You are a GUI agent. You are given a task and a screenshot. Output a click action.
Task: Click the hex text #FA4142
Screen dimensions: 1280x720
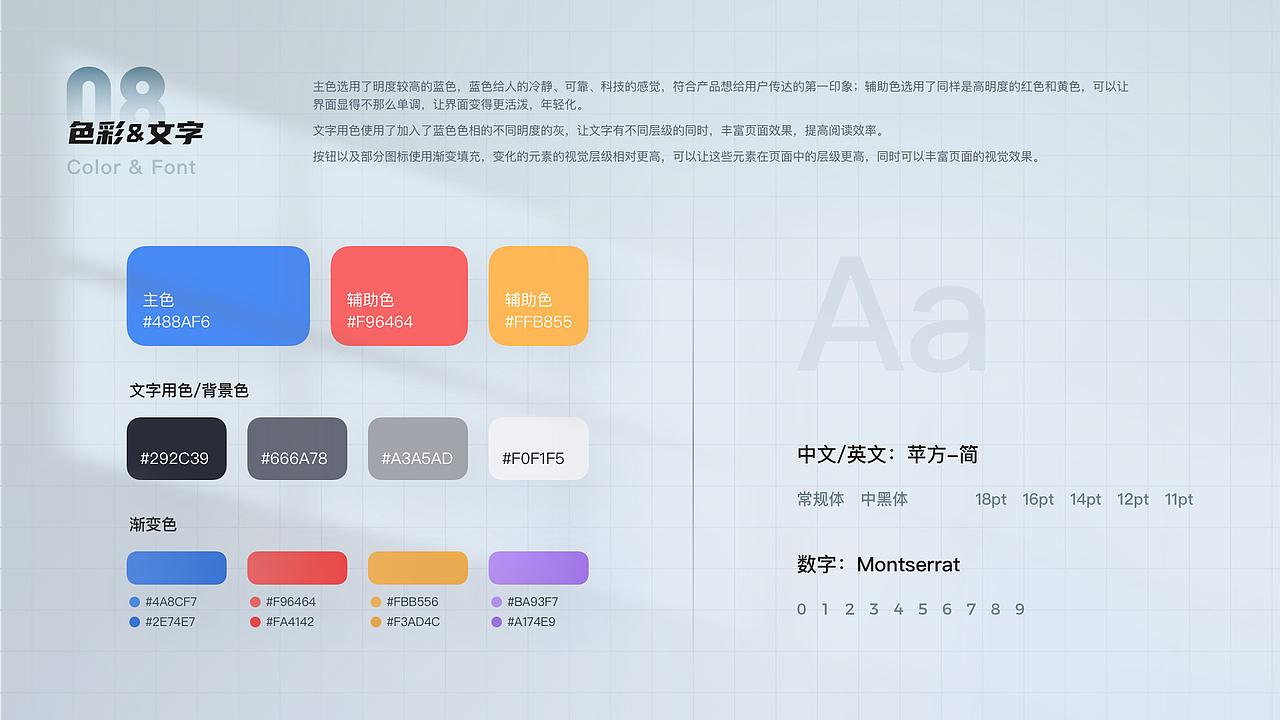290,622
